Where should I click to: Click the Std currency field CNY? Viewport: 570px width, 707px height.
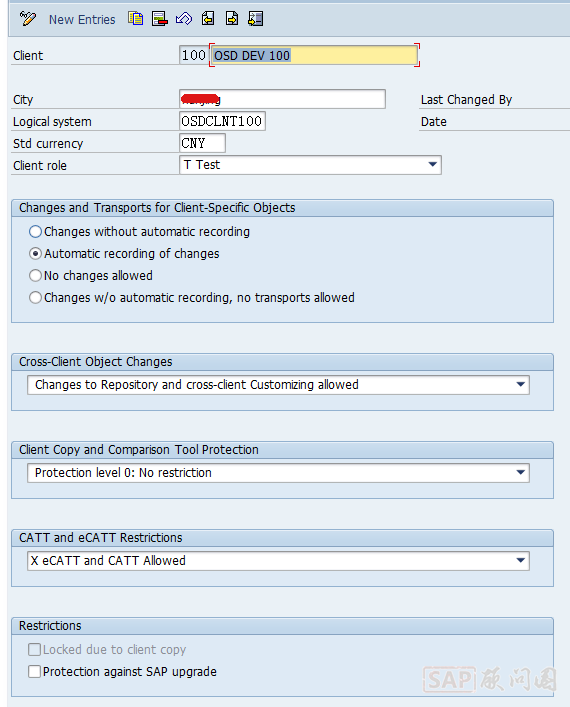[202, 143]
